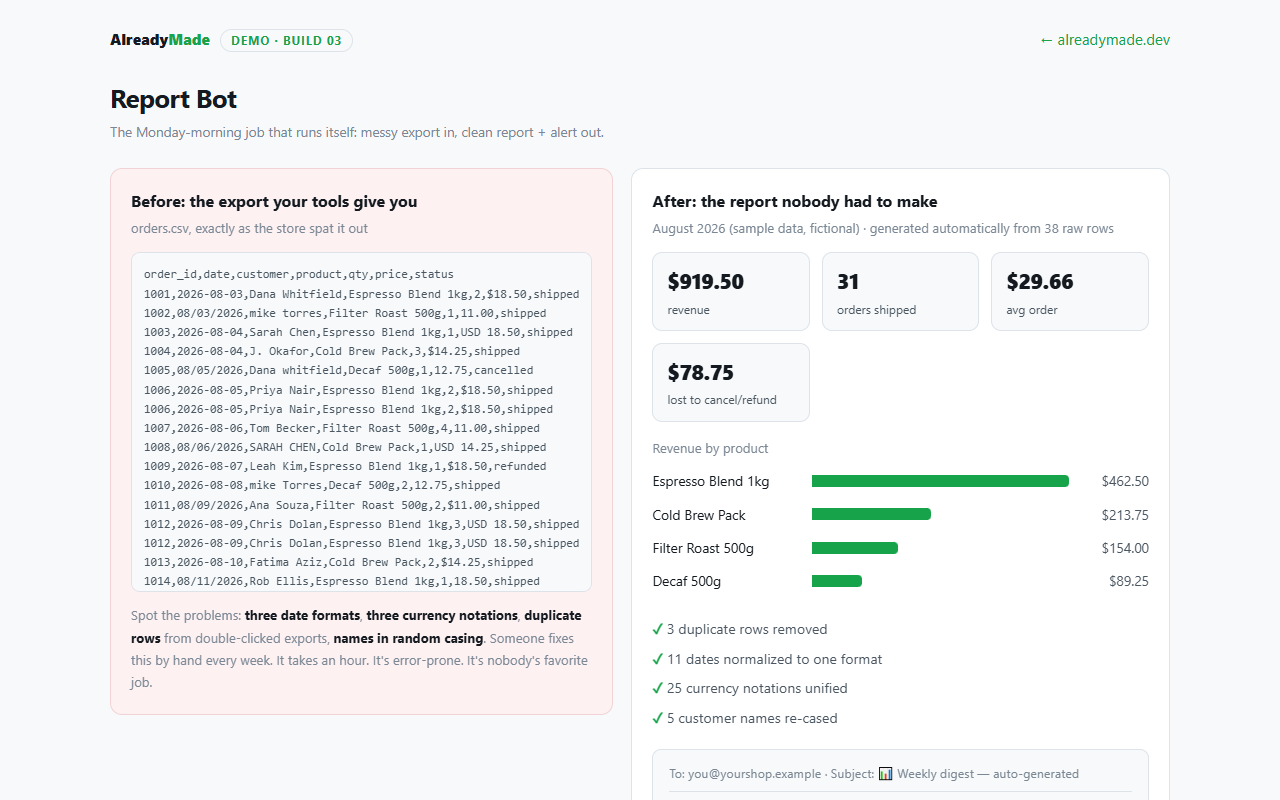Click the email To/Subject header line
This screenshot has width=1280, height=800.
tap(874, 773)
